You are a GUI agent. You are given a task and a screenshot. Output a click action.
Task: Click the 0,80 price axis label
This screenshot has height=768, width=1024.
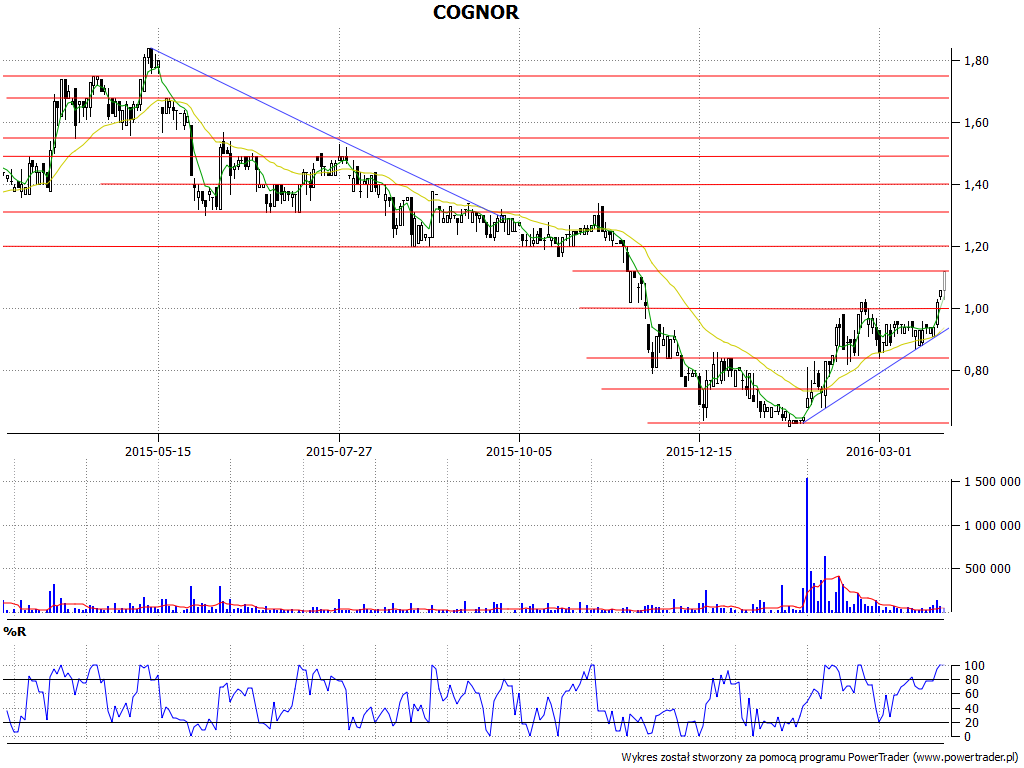976,371
